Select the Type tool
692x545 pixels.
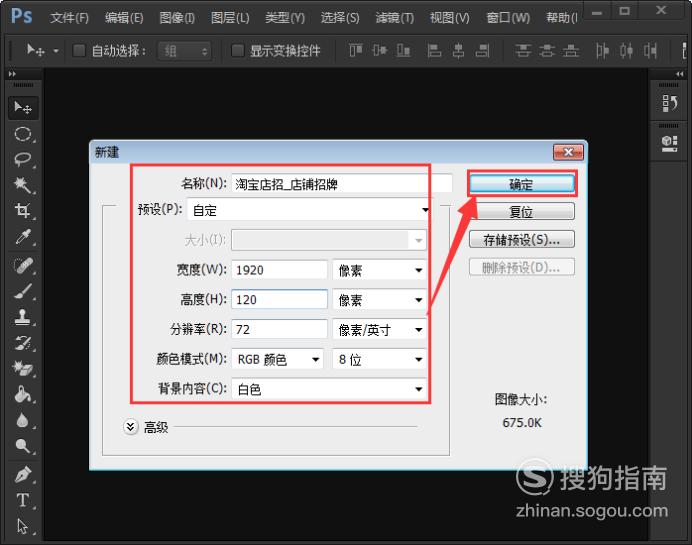pyautogui.click(x=23, y=500)
